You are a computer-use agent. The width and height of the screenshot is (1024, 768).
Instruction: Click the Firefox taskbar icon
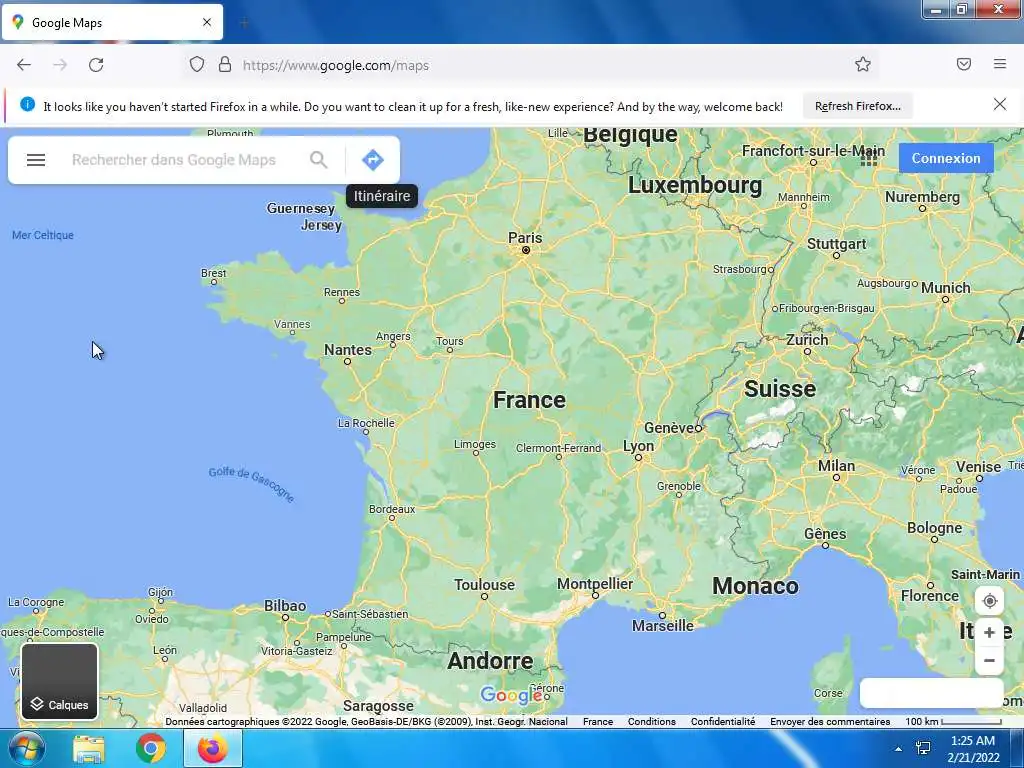point(212,749)
